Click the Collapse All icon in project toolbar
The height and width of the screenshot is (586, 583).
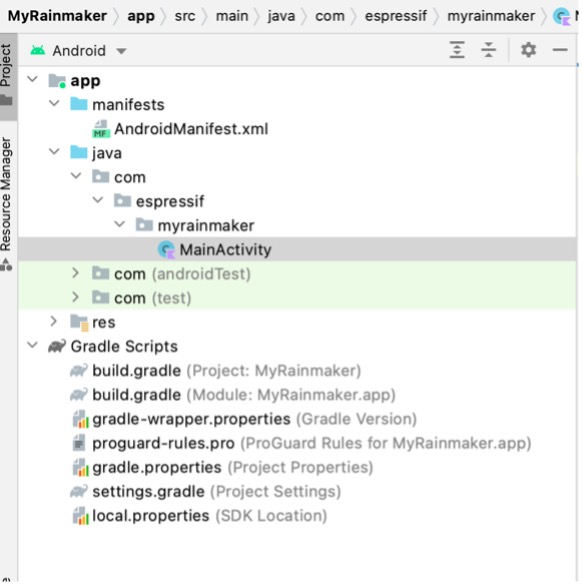click(488, 50)
